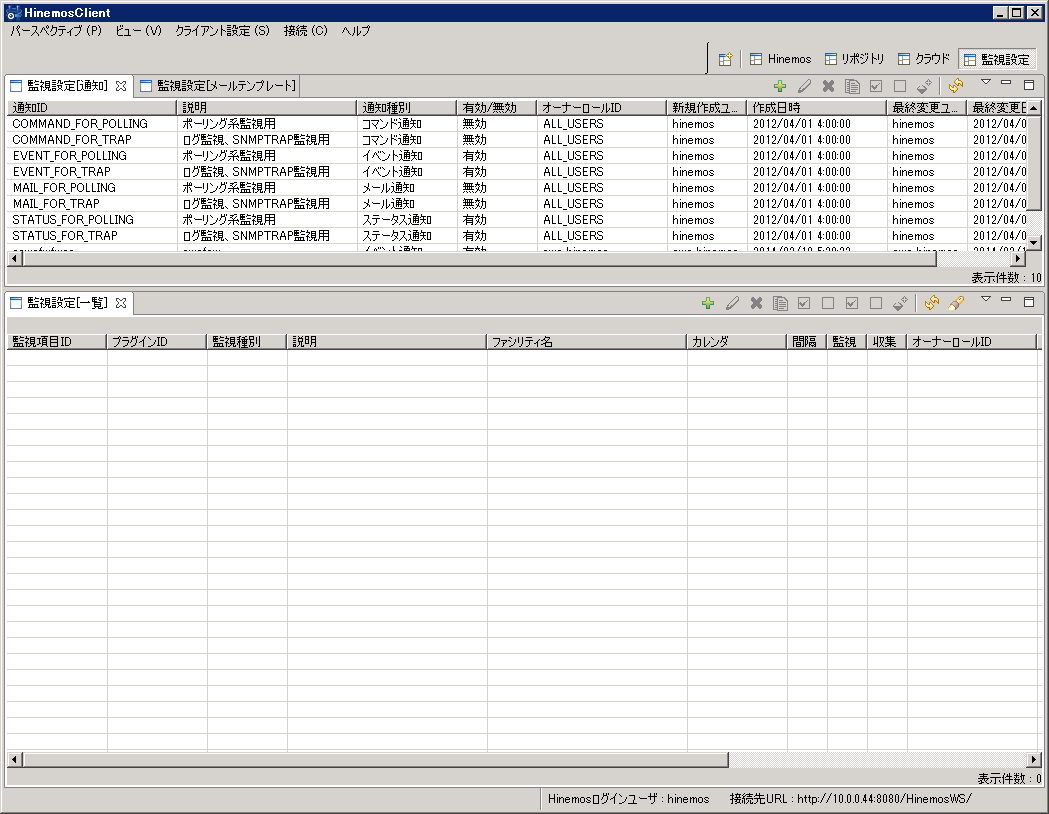Click 接続先URL text in the status bar

(x=850, y=799)
